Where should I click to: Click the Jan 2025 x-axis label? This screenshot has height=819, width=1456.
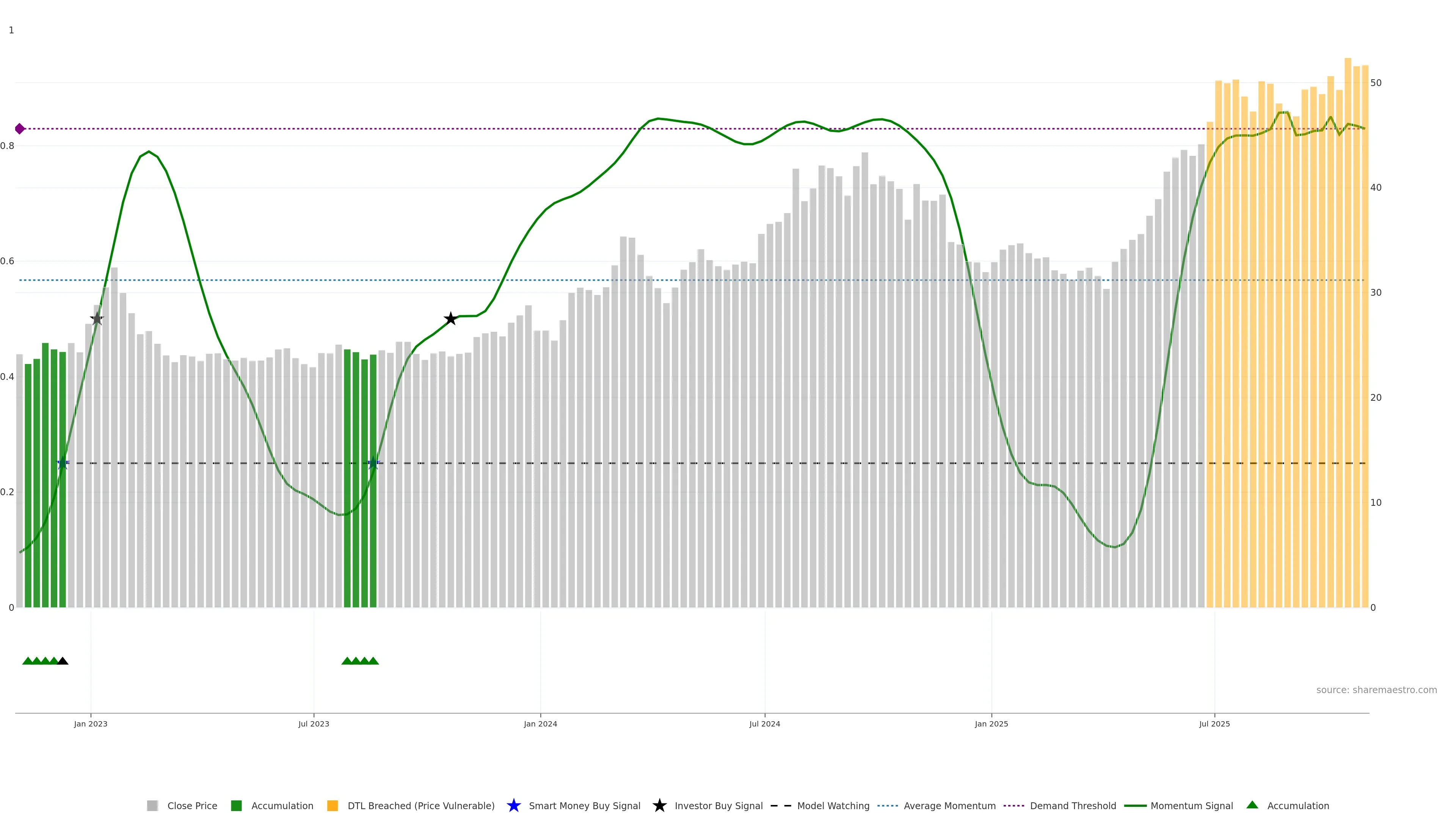pos(992,724)
